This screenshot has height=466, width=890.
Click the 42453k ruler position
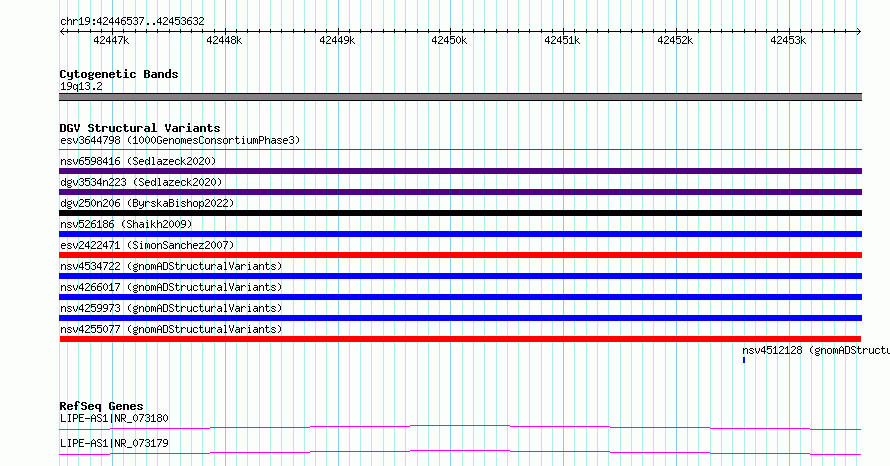pyautogui.click(x=788, y=40)
